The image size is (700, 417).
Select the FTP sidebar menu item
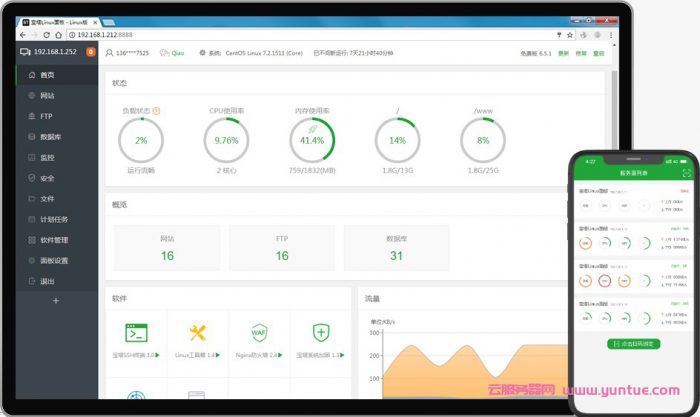pos(46,116)
